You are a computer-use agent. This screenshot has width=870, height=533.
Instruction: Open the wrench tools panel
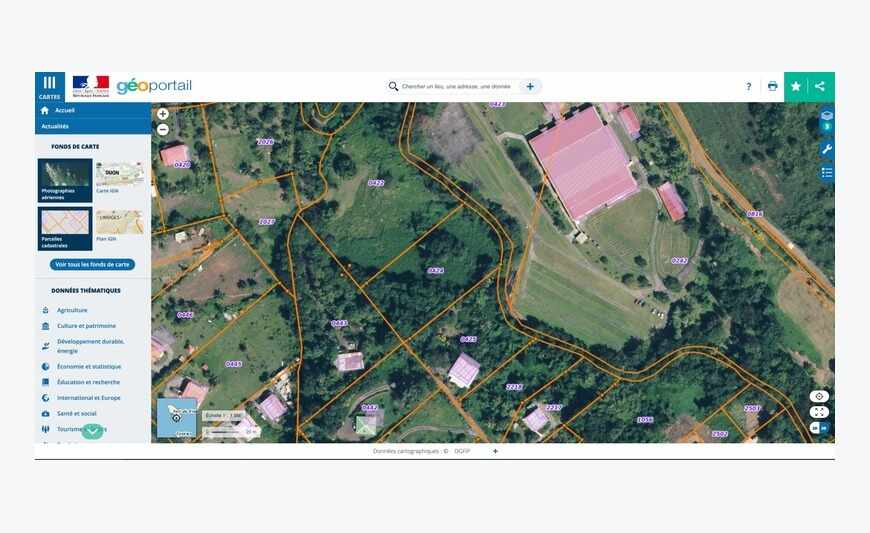tap(827, 149)
